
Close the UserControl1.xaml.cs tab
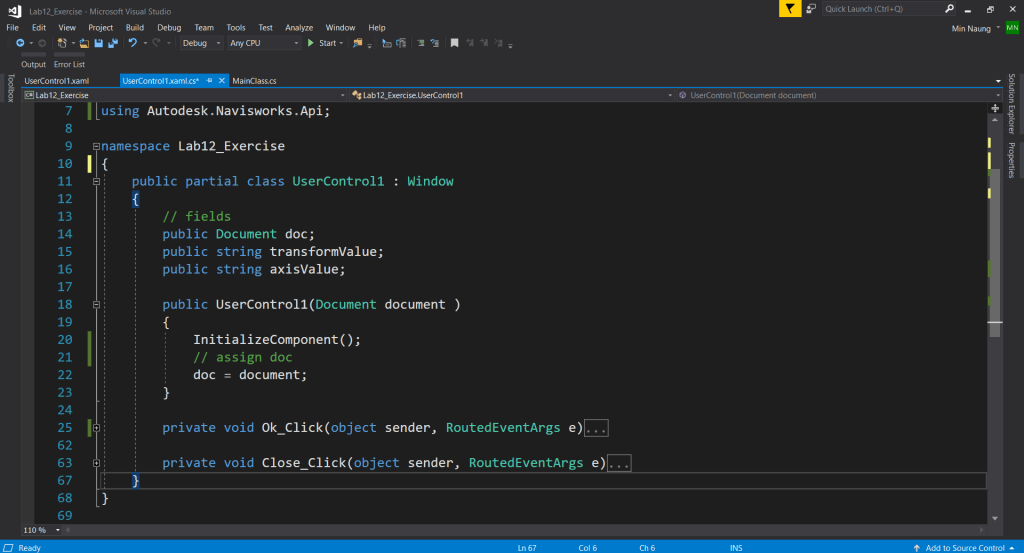pos(223,80)
